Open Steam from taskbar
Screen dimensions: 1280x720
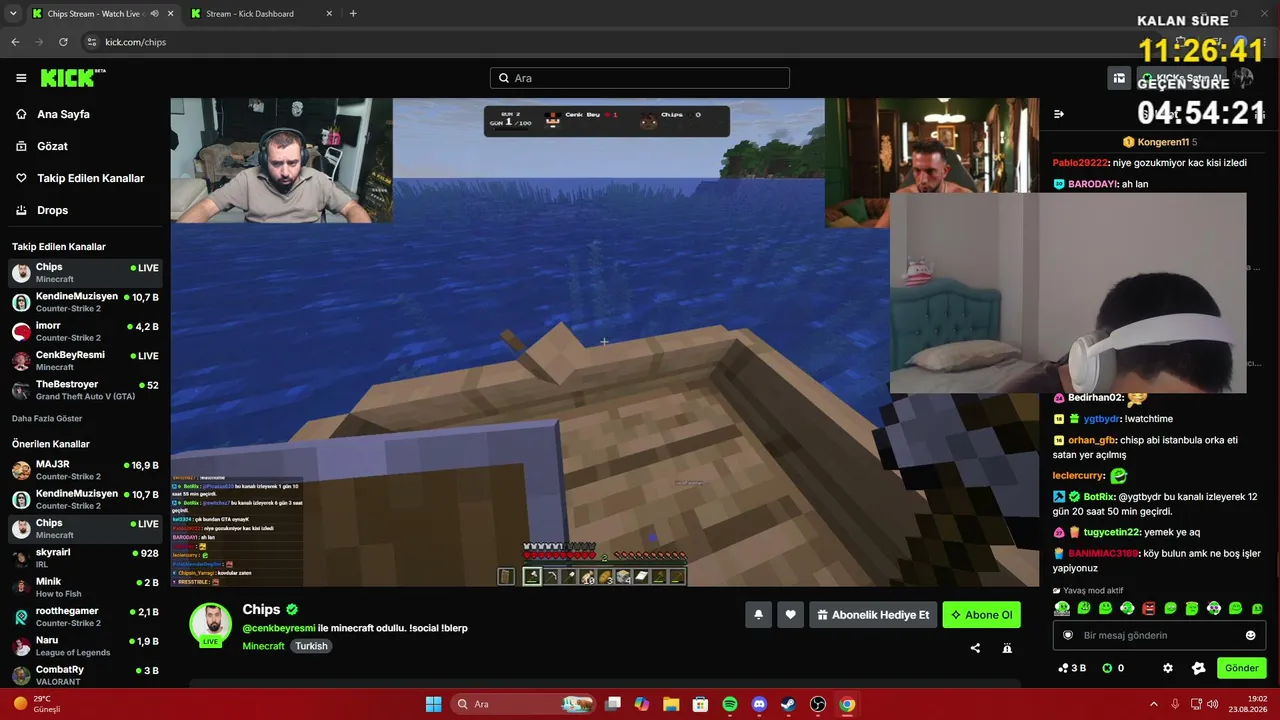(788, 704)
